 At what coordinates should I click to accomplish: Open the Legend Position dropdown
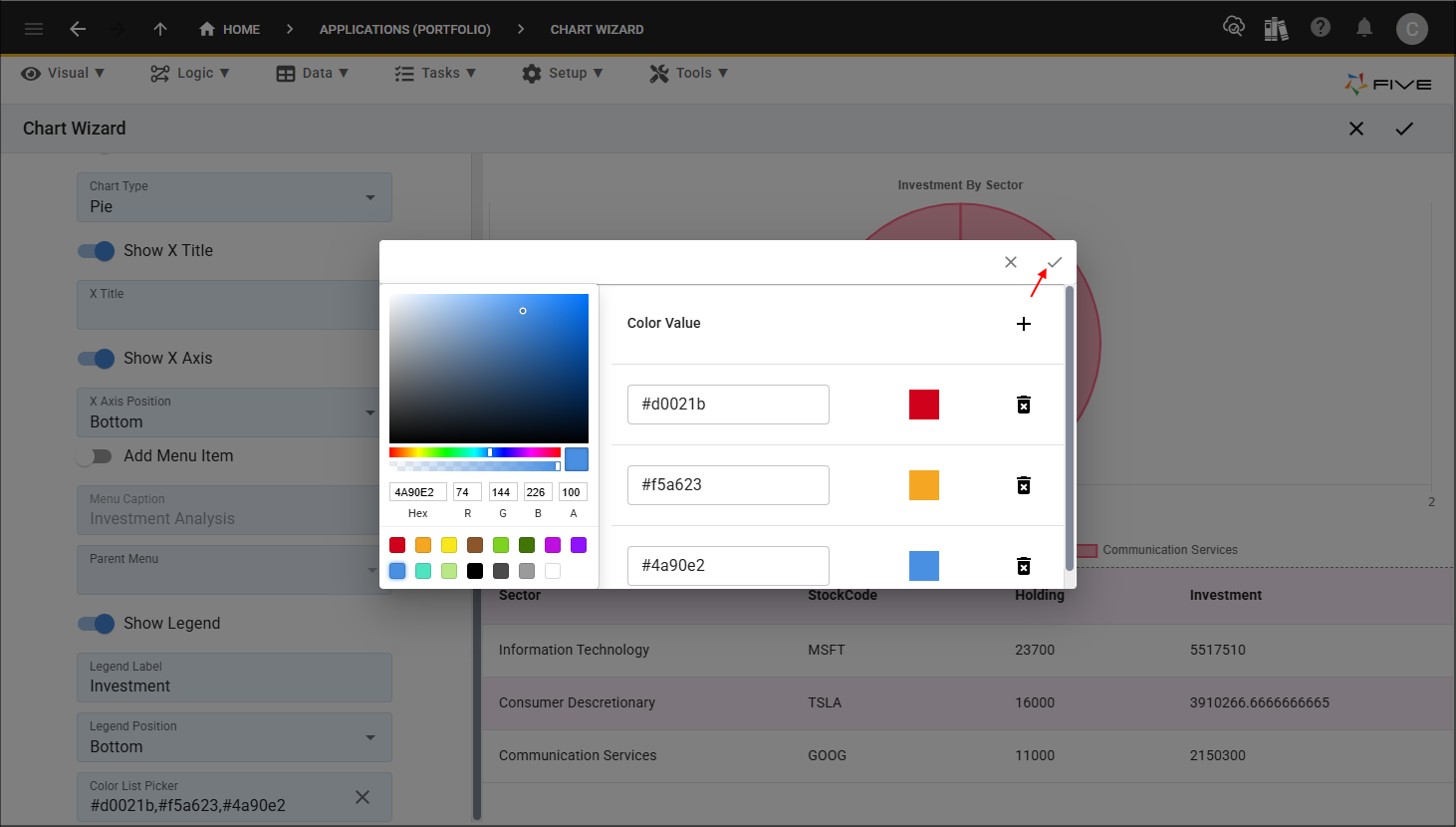(369, 737)
